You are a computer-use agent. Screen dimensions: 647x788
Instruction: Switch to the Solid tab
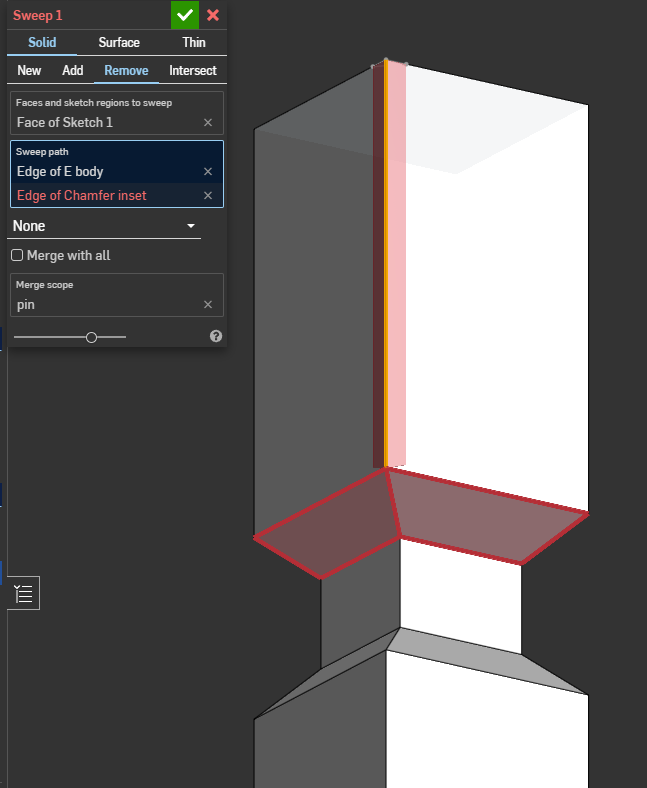click(x=42, y=42)
